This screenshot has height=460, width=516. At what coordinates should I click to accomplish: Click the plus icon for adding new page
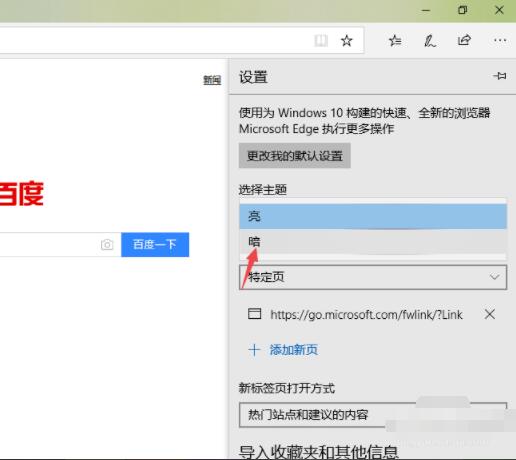tap(254, 350)
